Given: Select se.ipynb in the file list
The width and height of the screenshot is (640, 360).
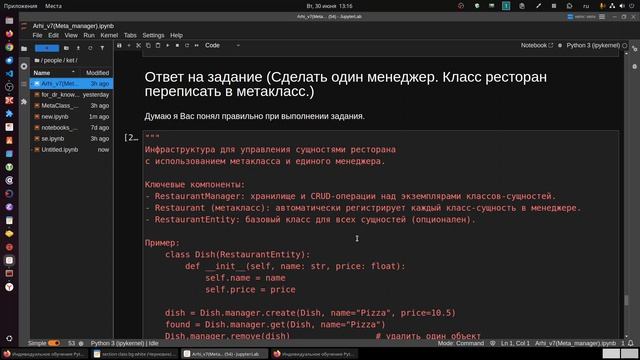Looking at the screenshot, I should (x=71, y=139).
